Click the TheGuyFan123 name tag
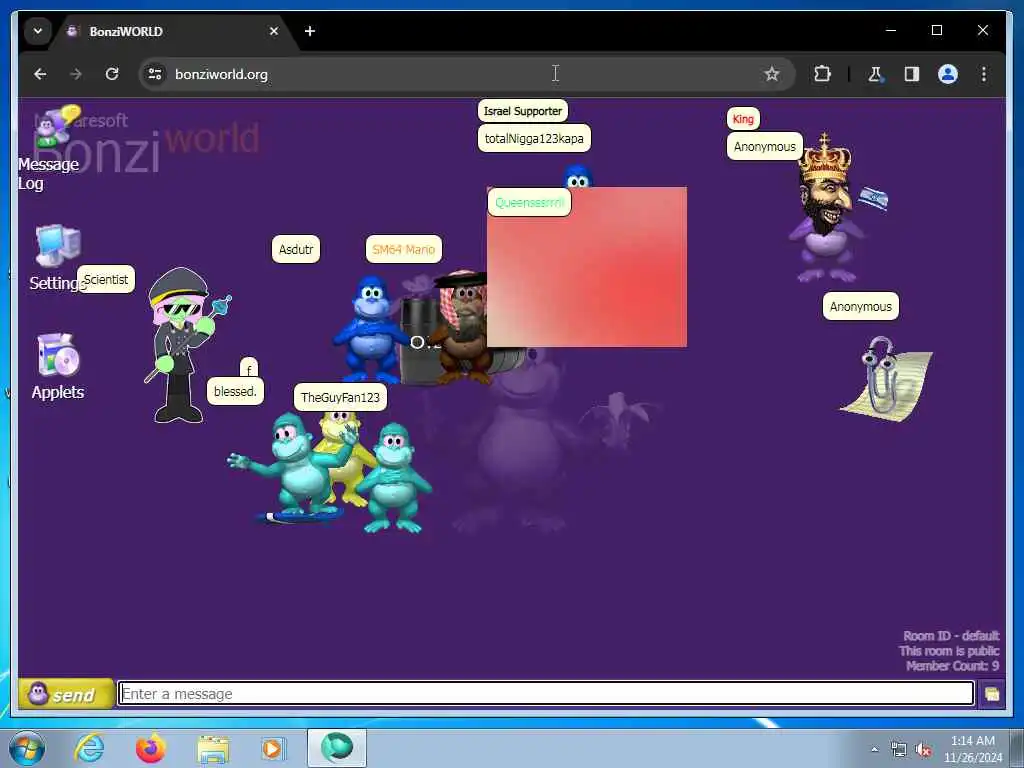 coord(340,397)
